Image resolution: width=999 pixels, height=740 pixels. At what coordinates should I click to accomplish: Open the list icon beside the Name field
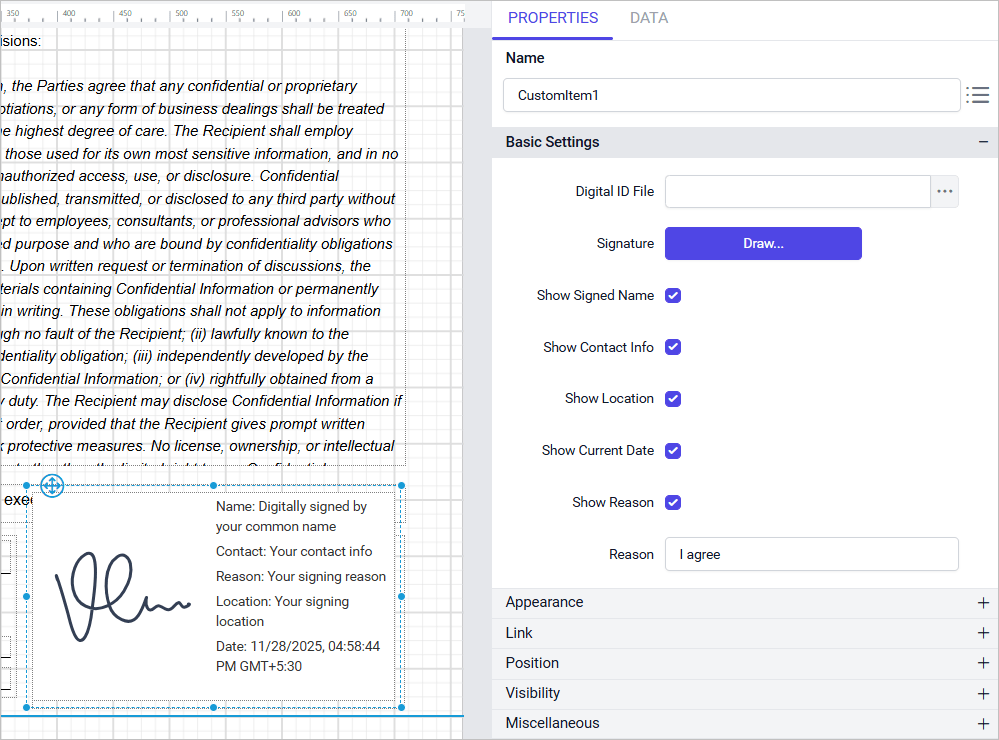977,95
